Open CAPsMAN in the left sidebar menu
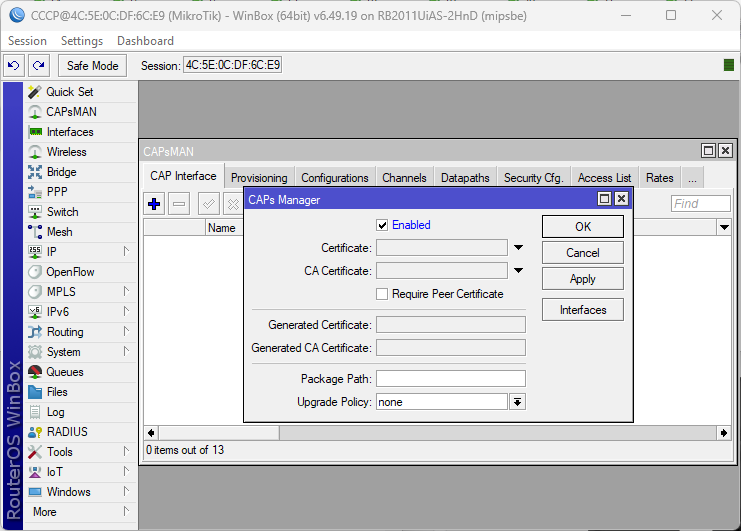741x531 pixels. click(80, 112)
